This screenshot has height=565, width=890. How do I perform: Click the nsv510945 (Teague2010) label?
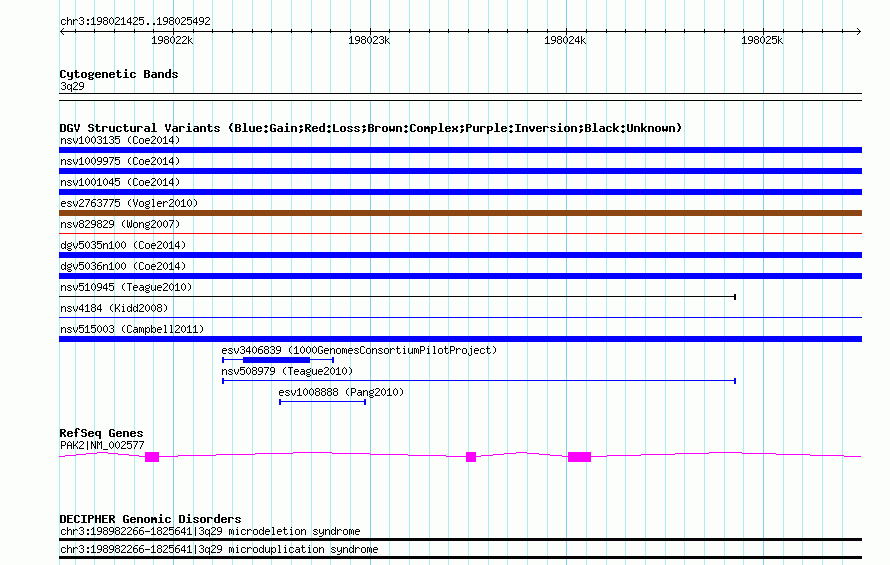pyautogui.click(x=126, y=287)
